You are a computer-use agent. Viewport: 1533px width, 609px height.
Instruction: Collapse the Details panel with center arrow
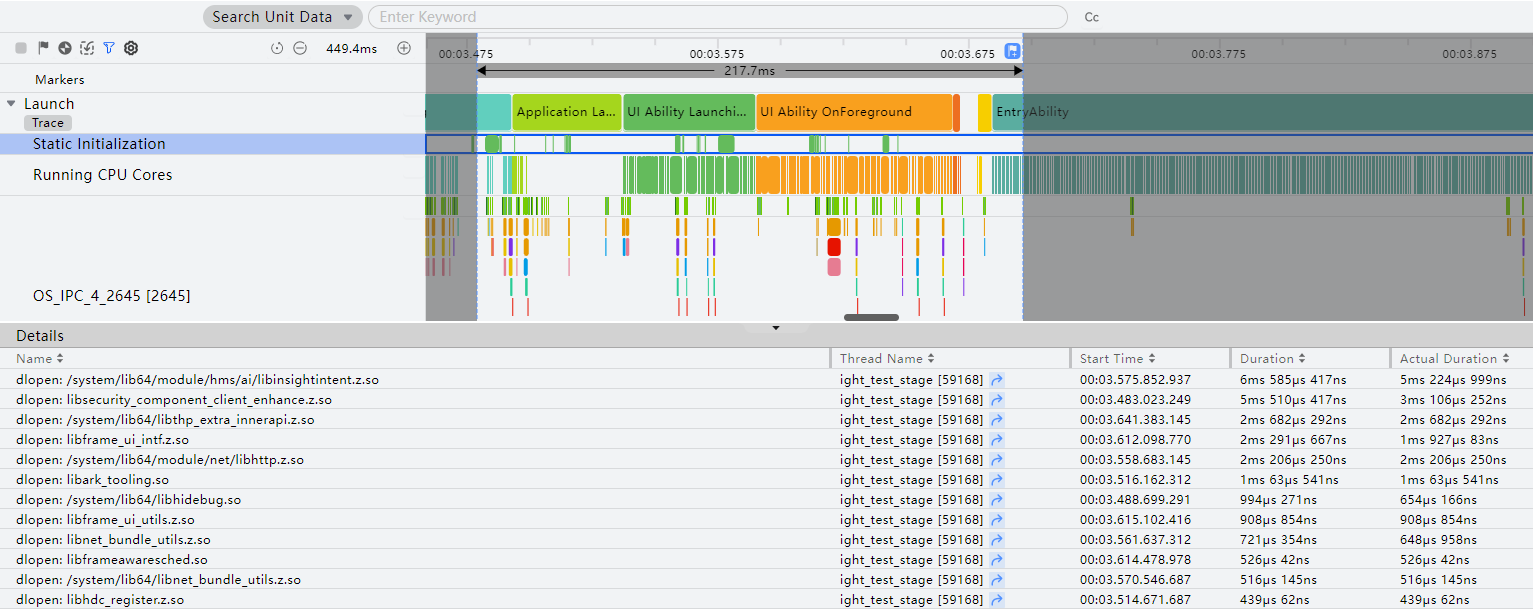pos(776,328)
